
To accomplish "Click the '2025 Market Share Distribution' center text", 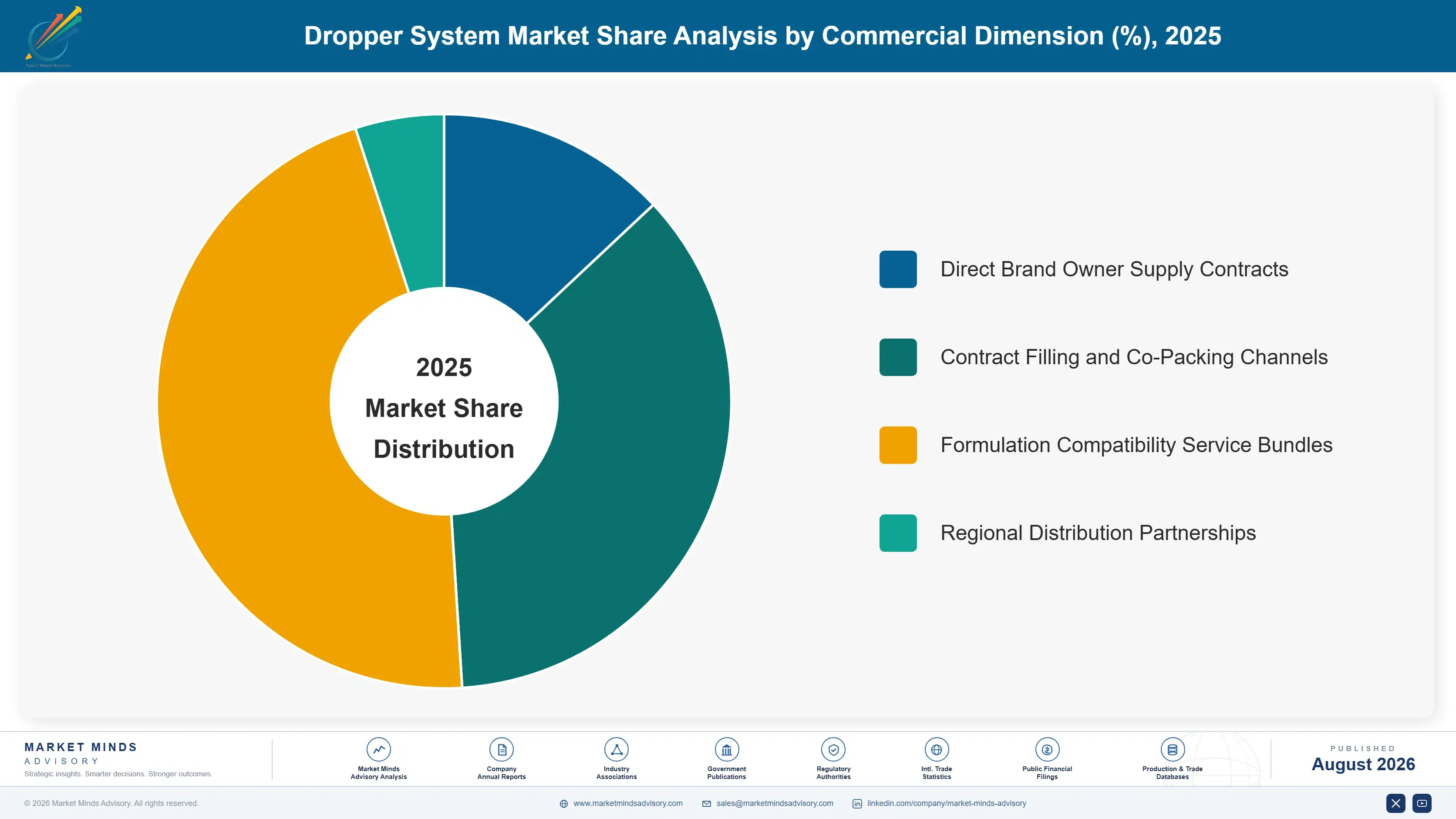I will [444, 408].
